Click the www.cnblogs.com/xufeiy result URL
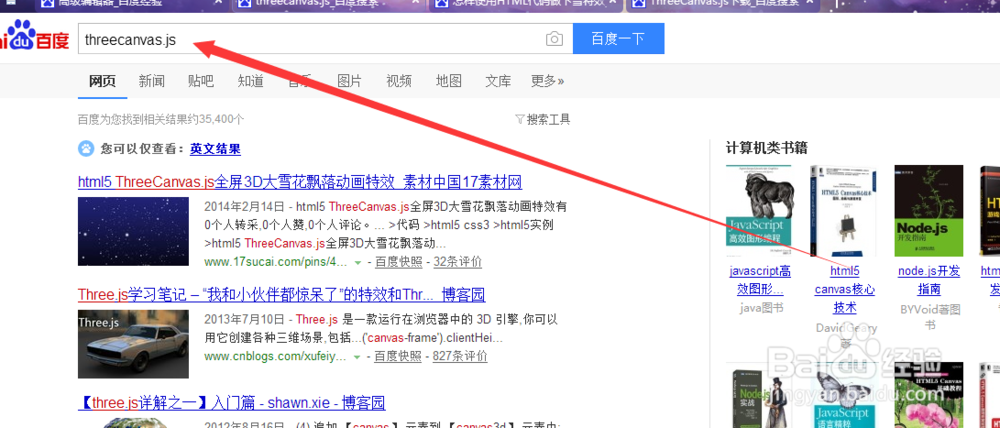This screenshot has height=428, width=1000. tap(276, 356)
